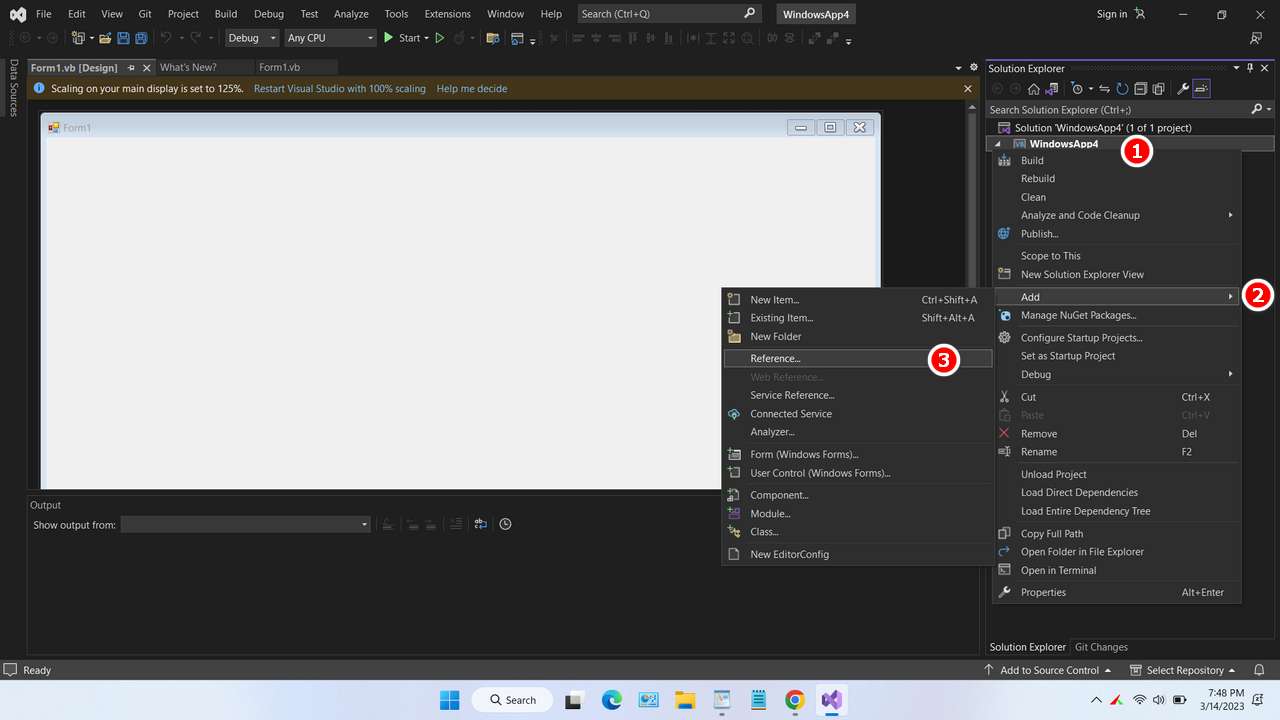The width and height of the screenshot is (1280, 720).
Task: Click the Sync with Active Document icon
Action: [1105, 89]
